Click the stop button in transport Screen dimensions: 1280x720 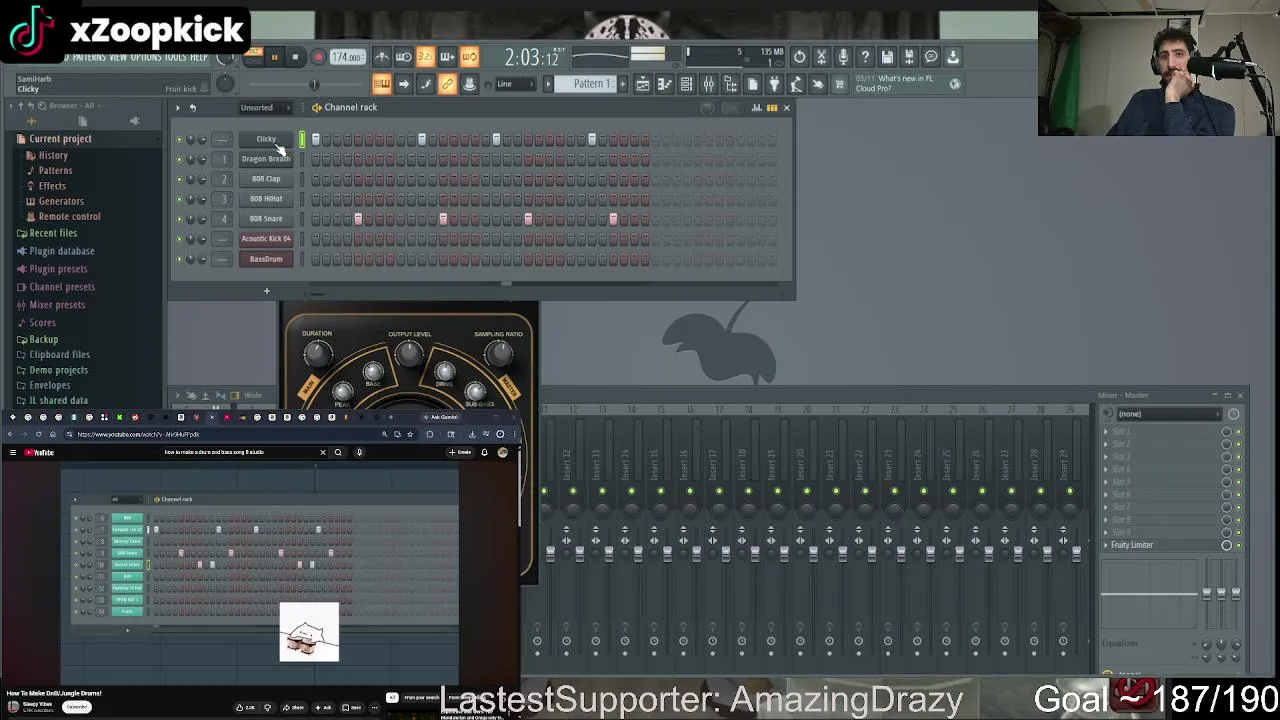pyautogui.click(x=295, y=57)
